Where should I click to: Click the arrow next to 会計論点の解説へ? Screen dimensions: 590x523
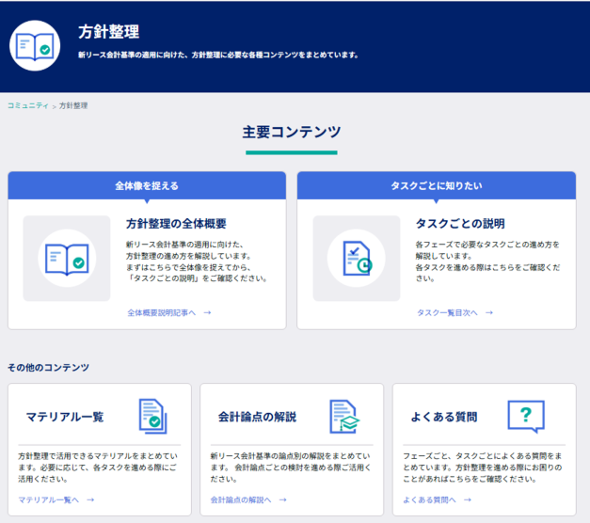283,500
